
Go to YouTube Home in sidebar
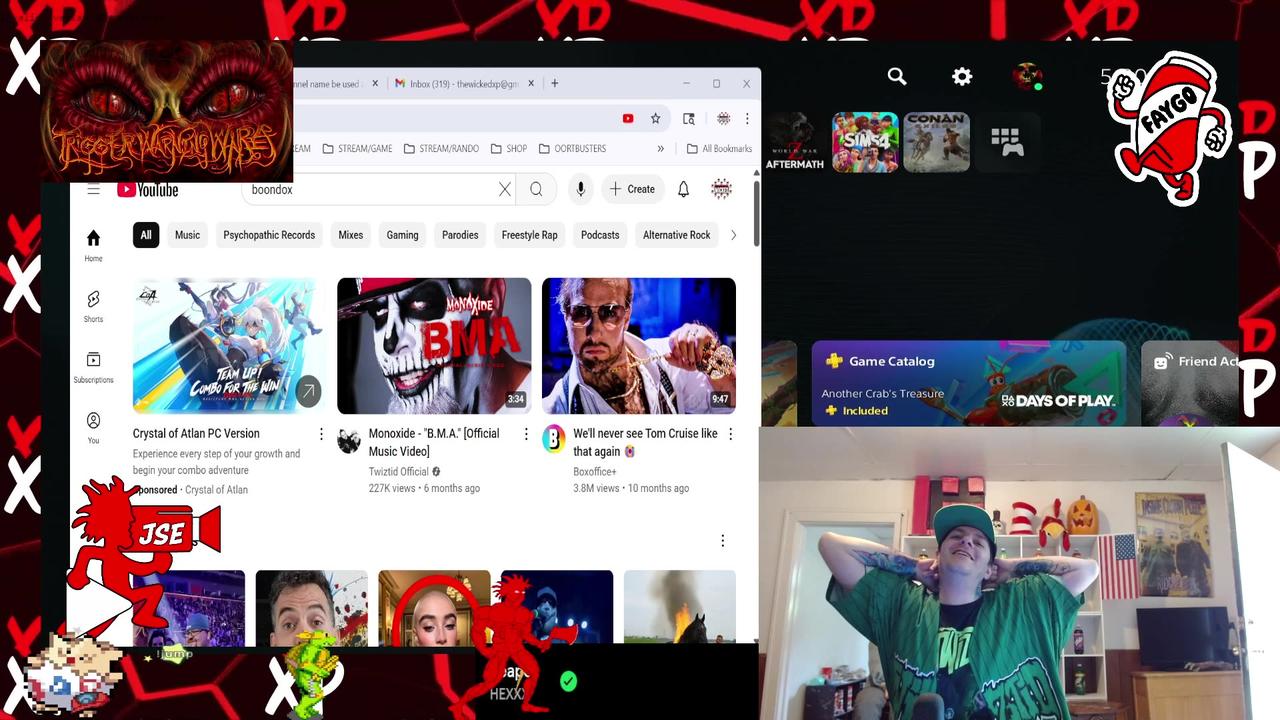[93, 244]
